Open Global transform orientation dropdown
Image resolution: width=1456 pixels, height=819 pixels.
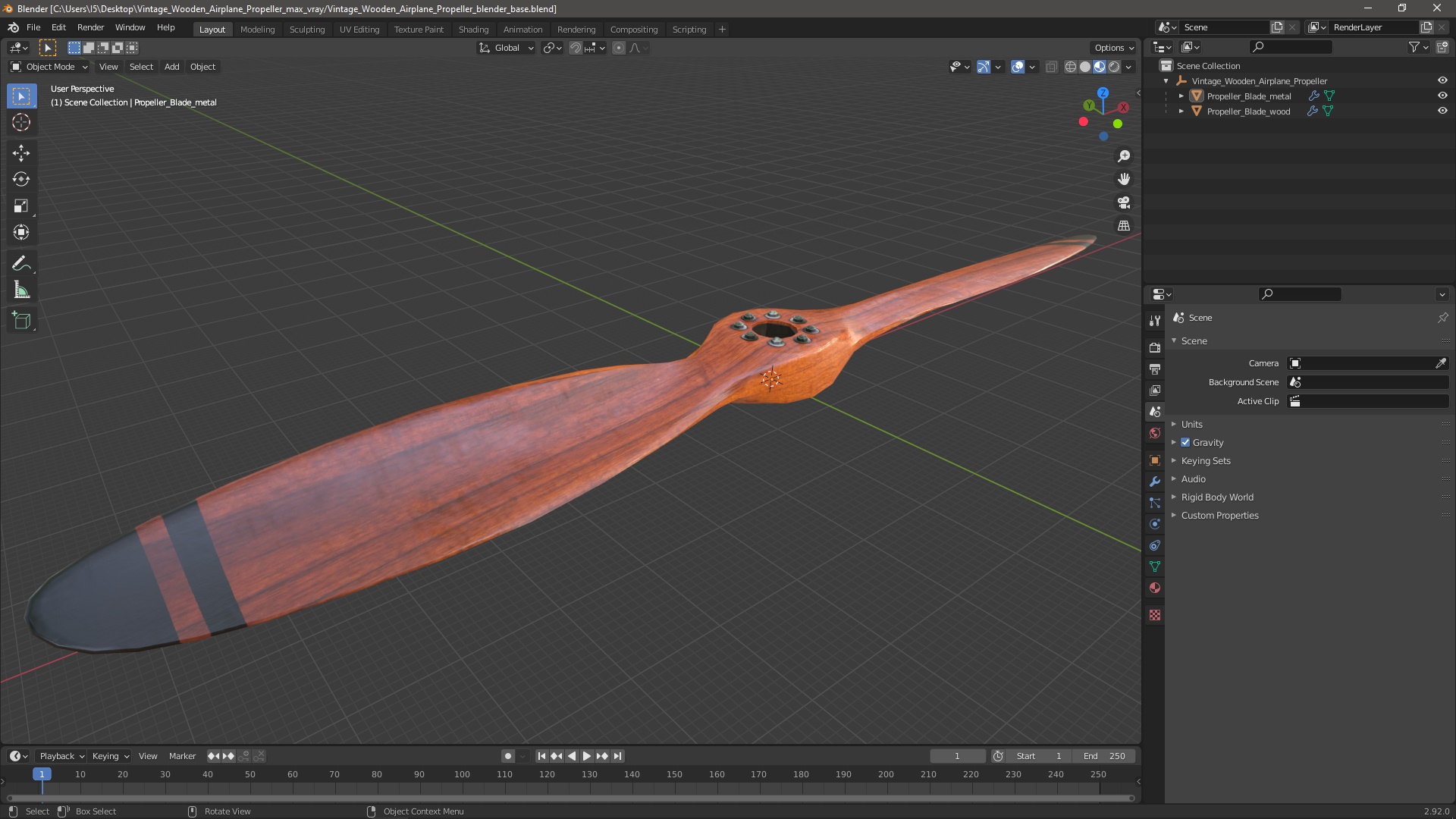[507, 48]
